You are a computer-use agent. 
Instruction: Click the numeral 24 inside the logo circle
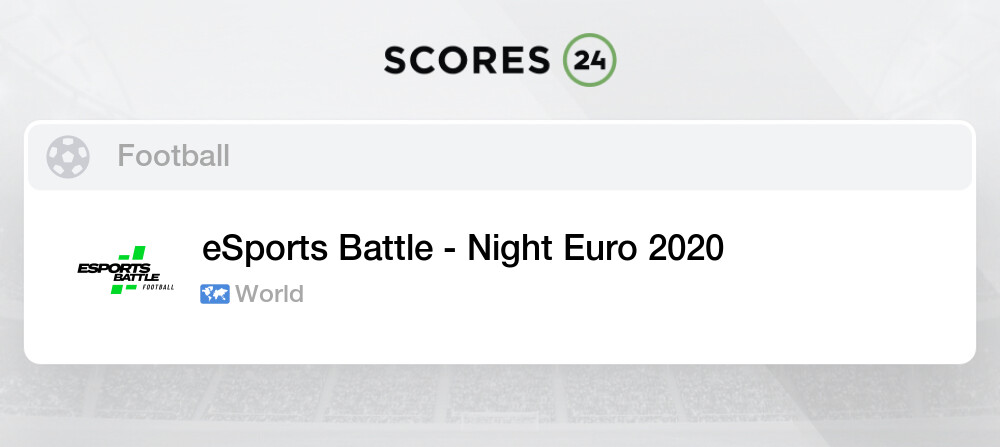pyautogui.click(x=590, y=61)
